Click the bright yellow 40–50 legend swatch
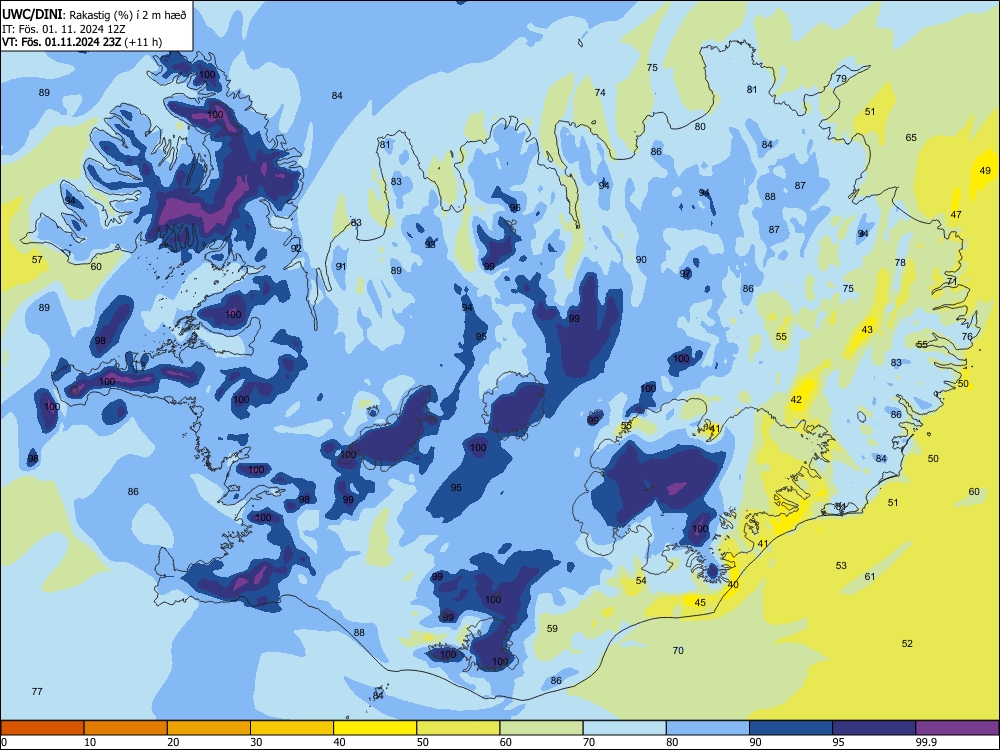Screen dimensions: 1000x750 [375, 728]
